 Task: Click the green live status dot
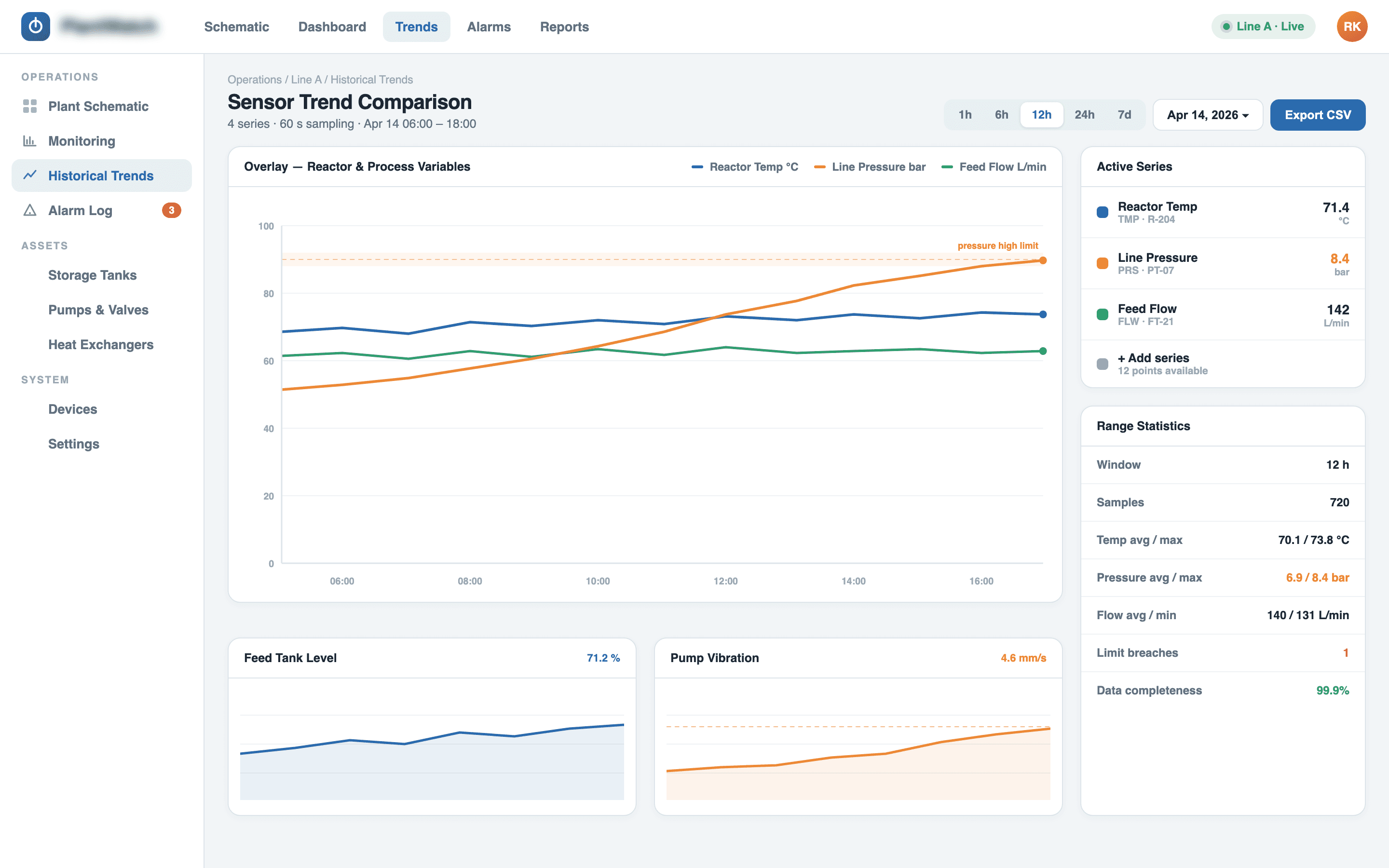point(1226,27)
